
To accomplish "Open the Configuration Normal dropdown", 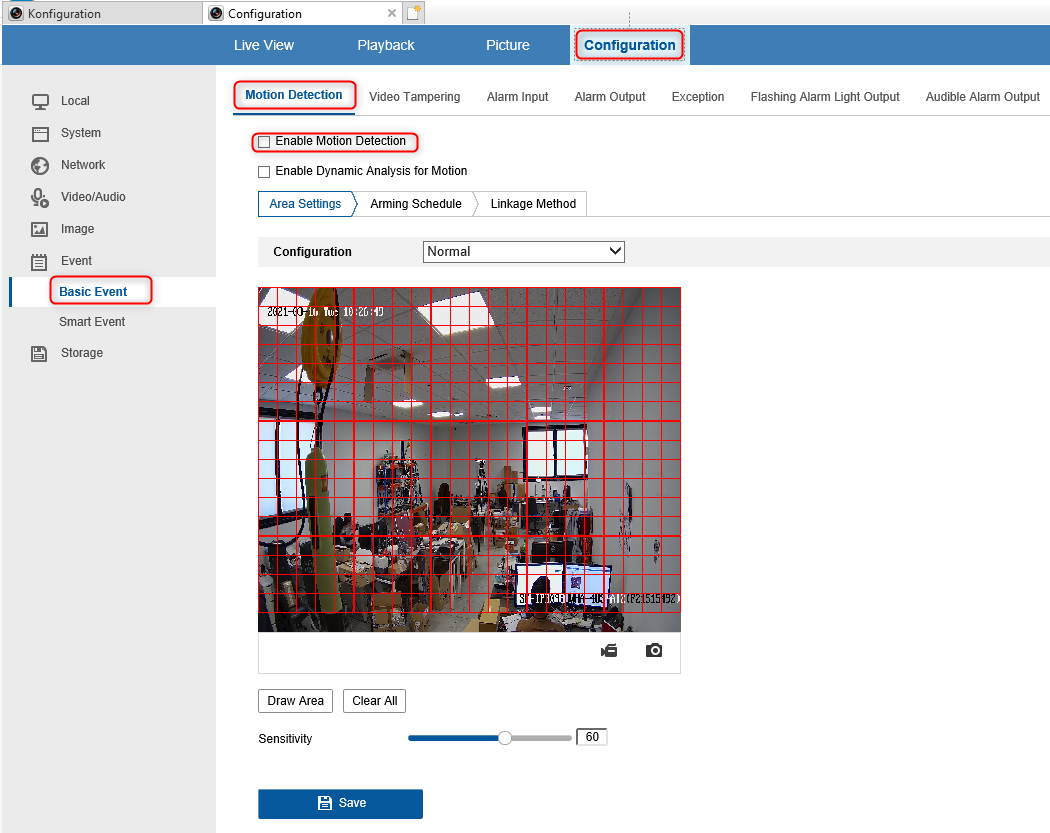I will pos(524,252).
